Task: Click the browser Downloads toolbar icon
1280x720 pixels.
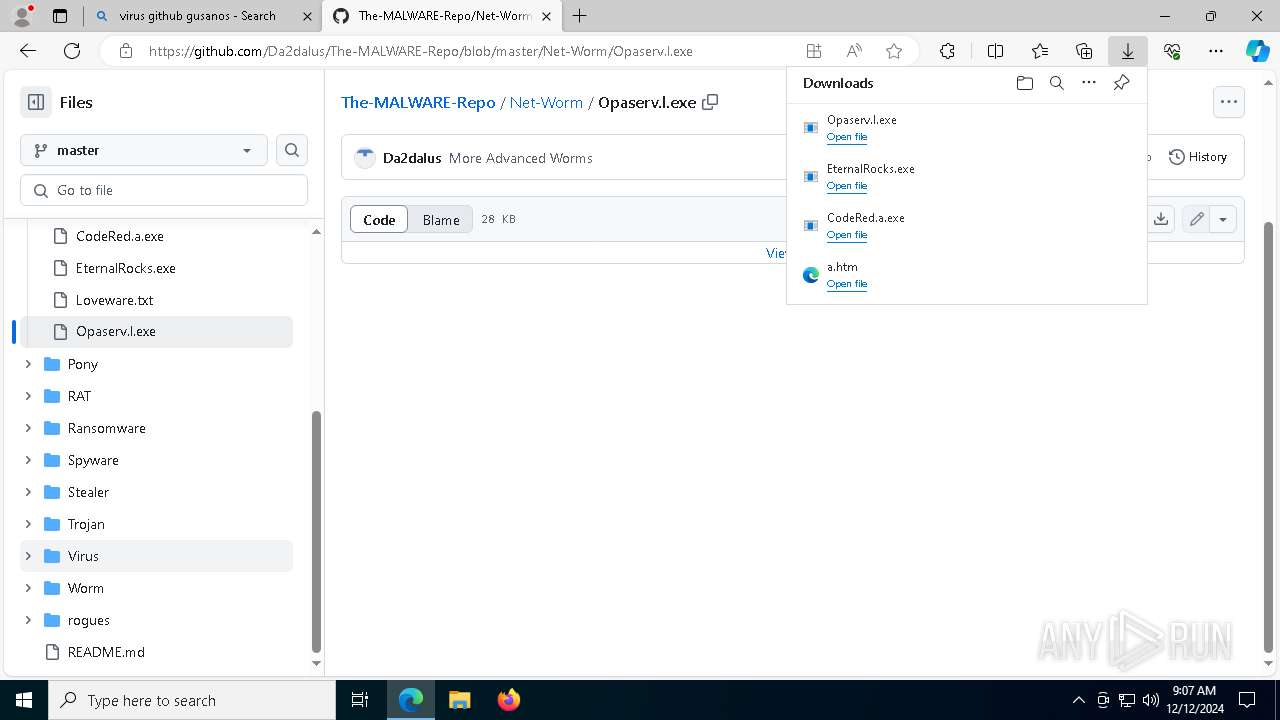Action: point(1127,51)
